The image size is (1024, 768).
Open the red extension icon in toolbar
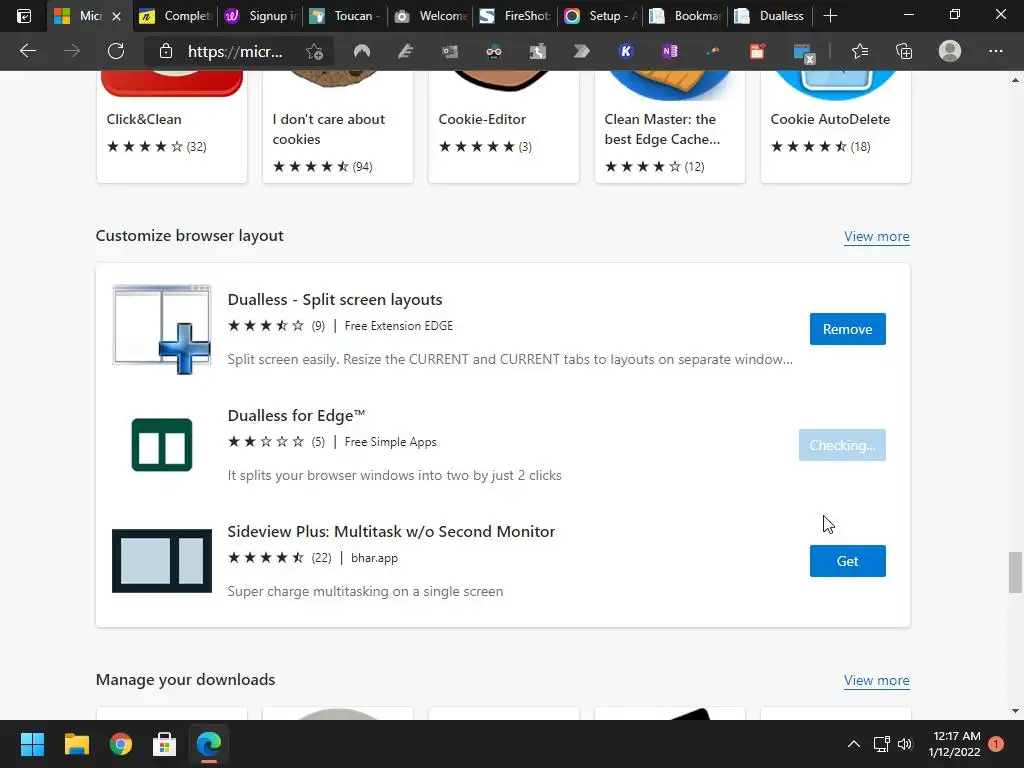[x=757, y=51]
